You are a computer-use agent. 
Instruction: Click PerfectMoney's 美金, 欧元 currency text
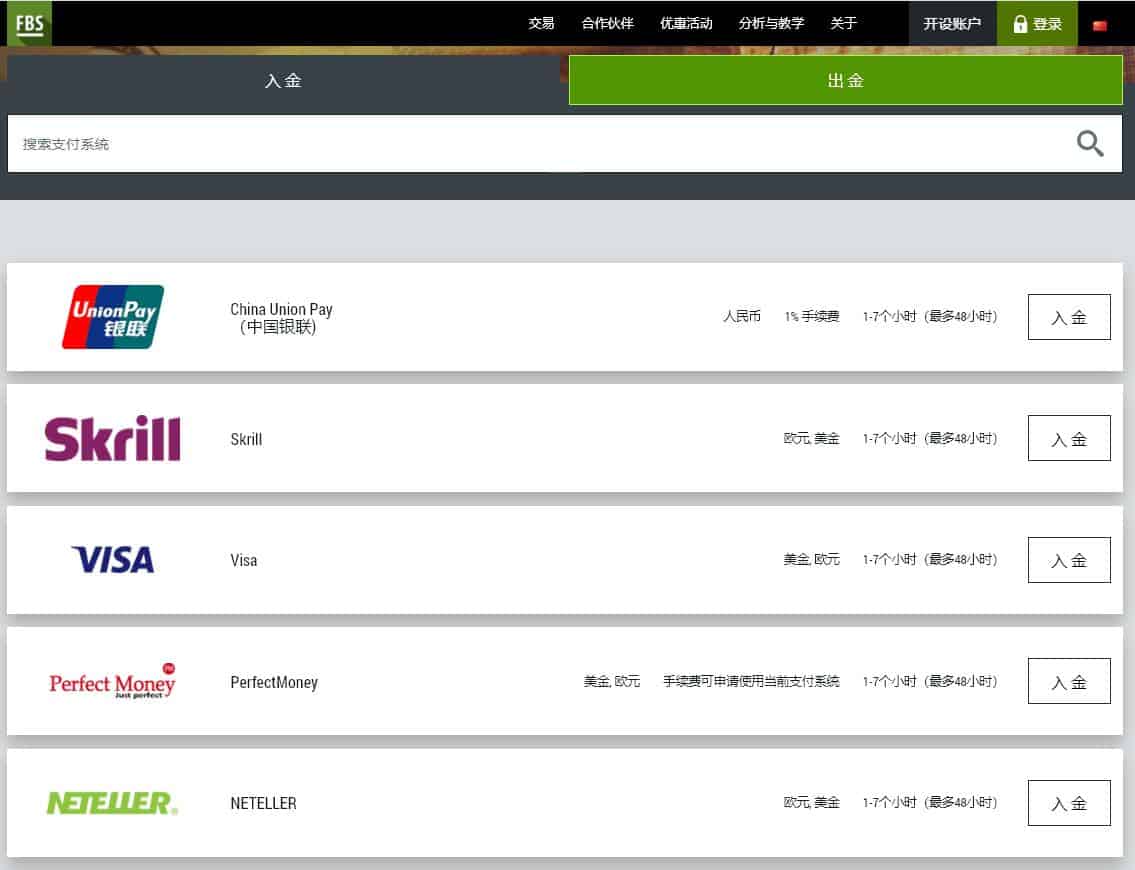(x=612, y=681)
